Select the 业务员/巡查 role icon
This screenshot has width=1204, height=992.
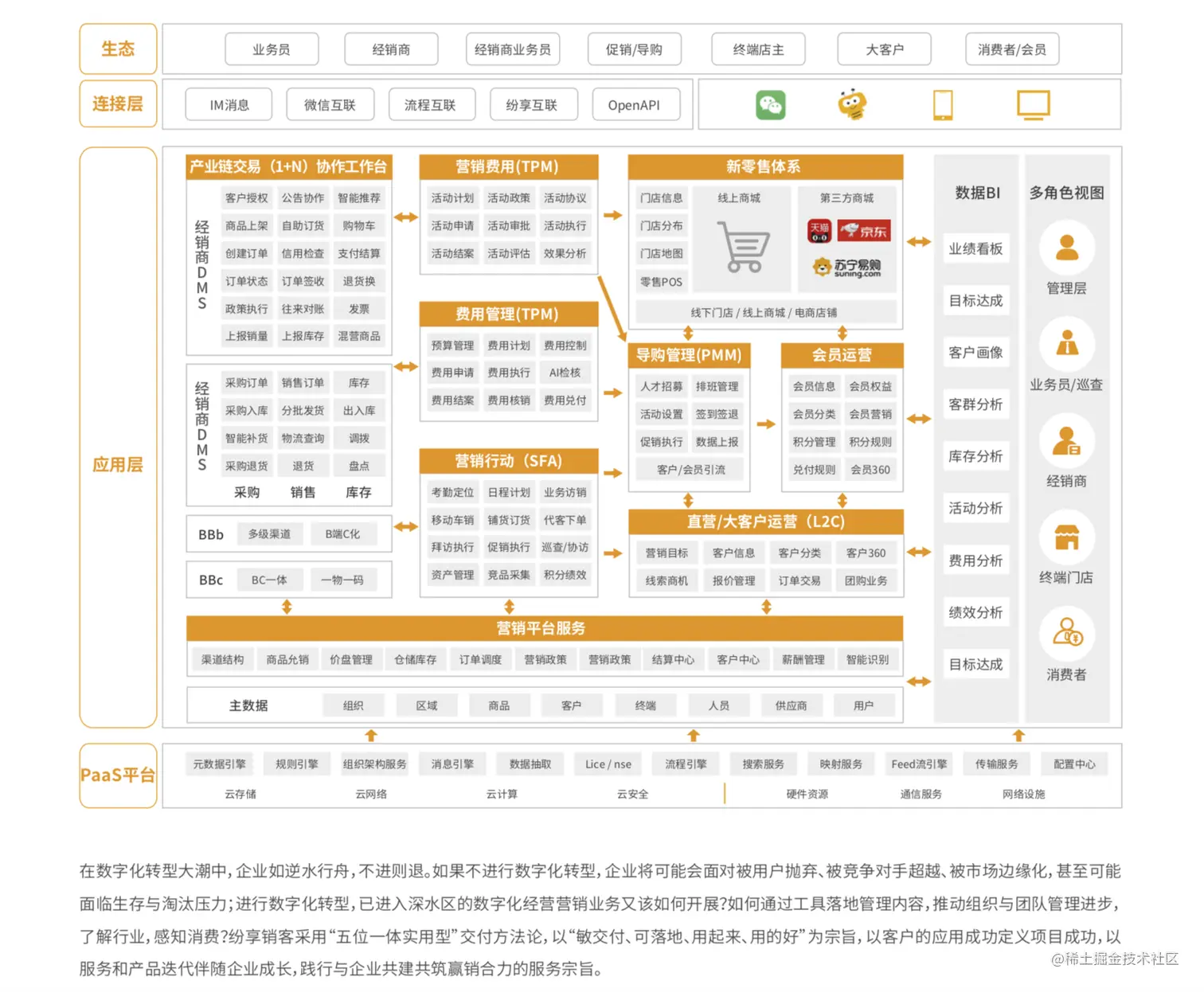[x=1066, y=345]
